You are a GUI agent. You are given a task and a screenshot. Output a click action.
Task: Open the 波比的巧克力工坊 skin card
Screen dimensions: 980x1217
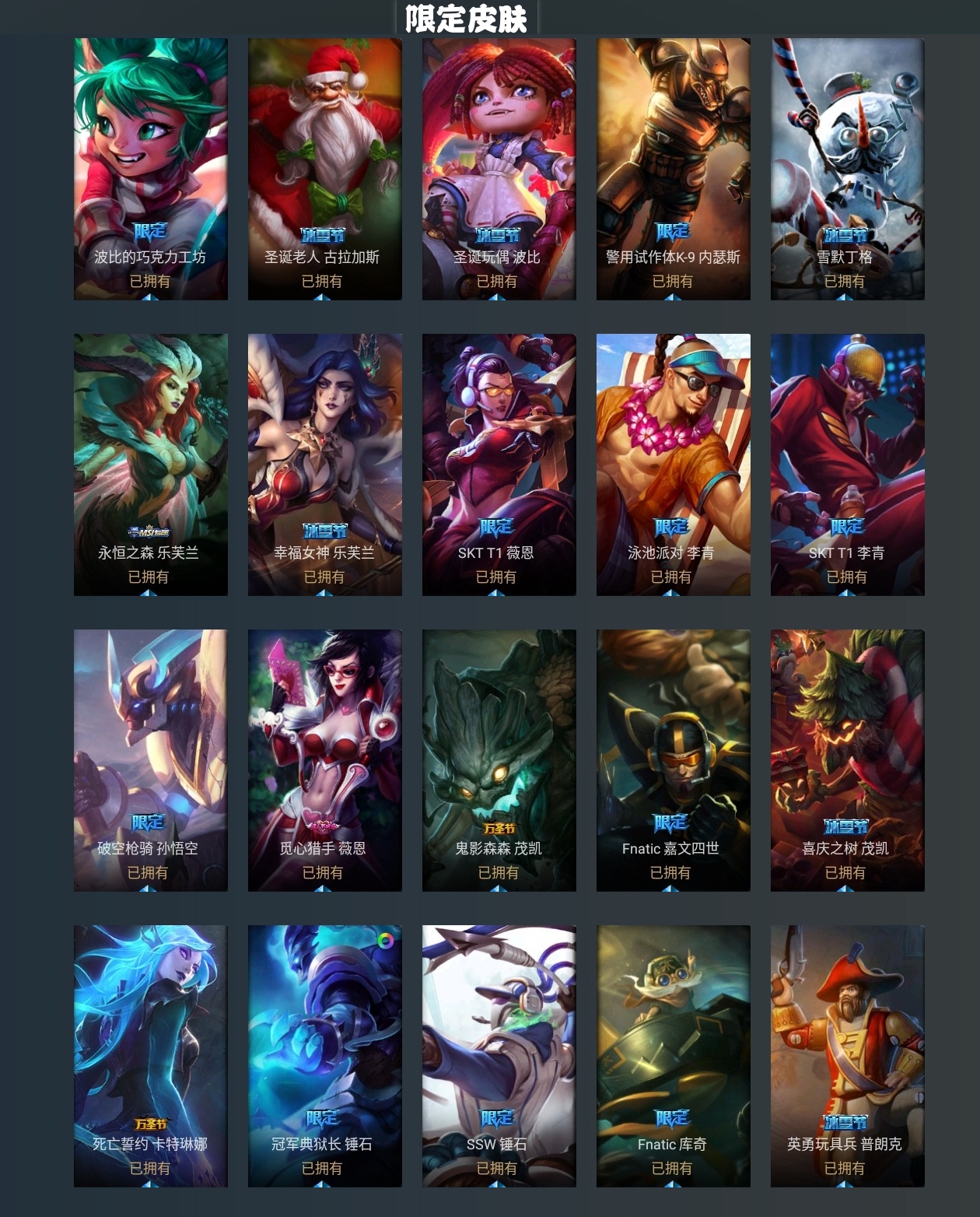pyautogui.click(x=151, y=169)
